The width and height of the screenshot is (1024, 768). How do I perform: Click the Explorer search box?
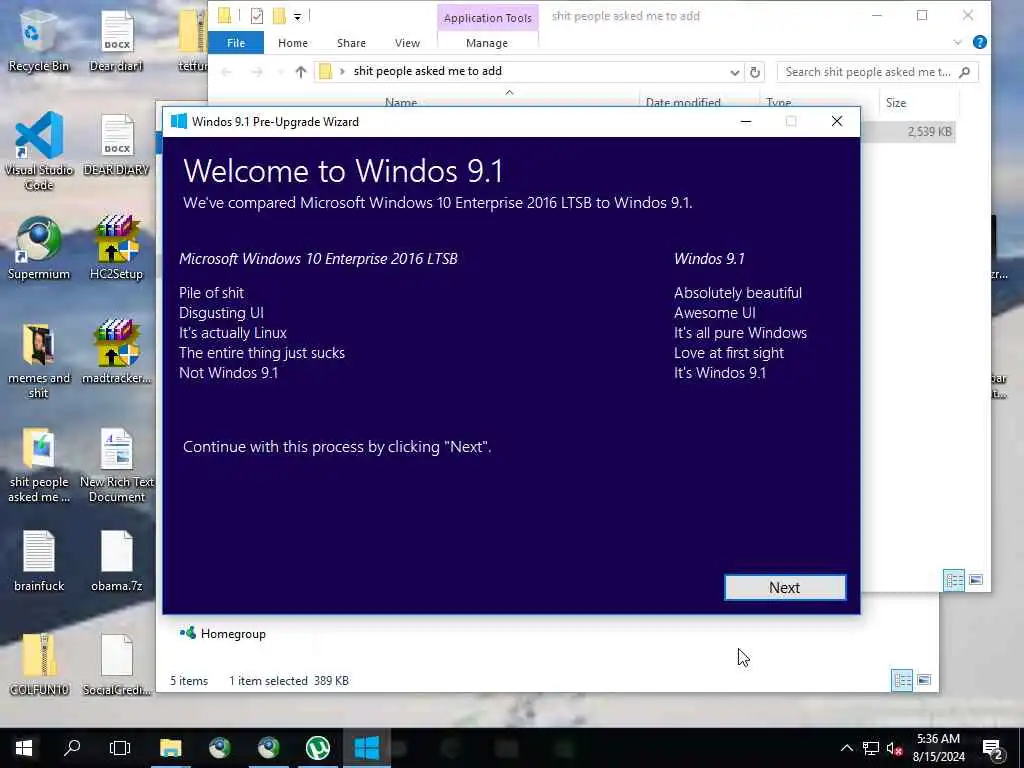(x=877, y=72)
